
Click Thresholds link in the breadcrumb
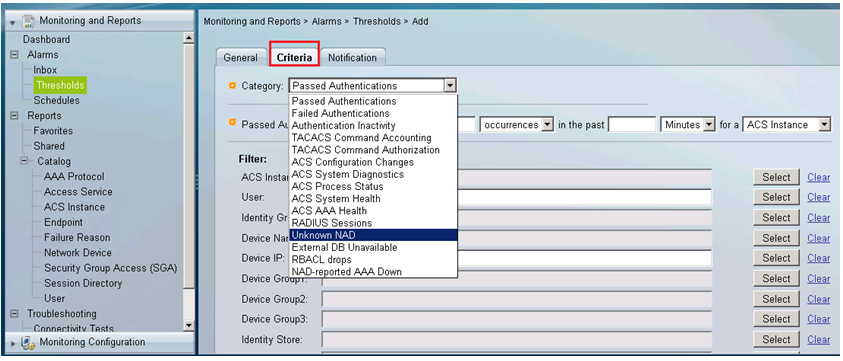[377, 22]
